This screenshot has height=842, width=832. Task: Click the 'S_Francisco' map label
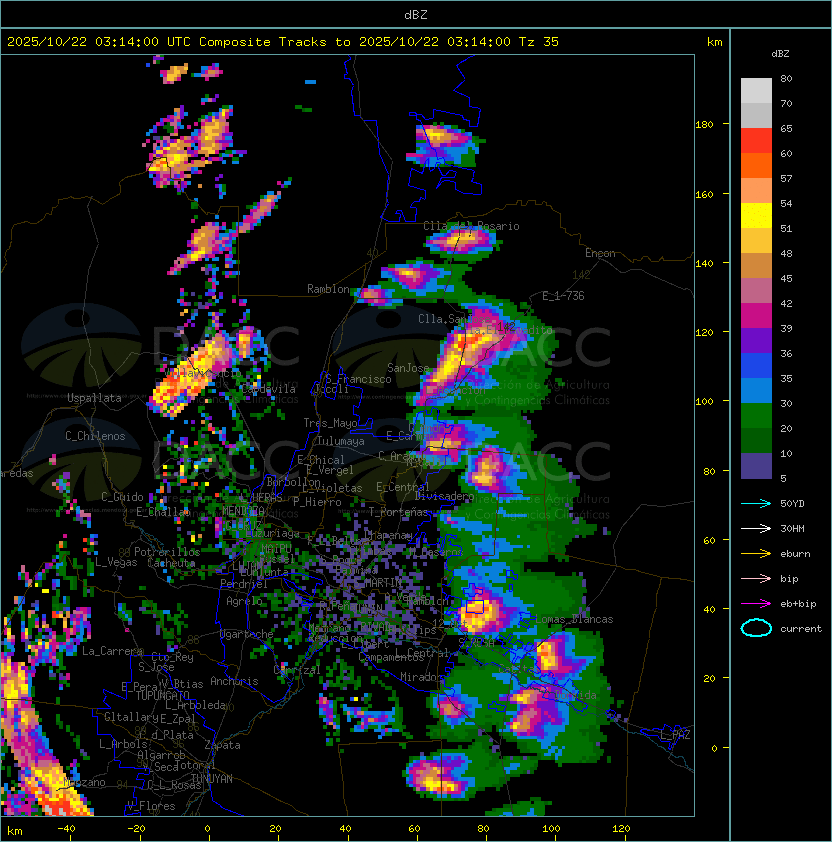coord(358,379)
